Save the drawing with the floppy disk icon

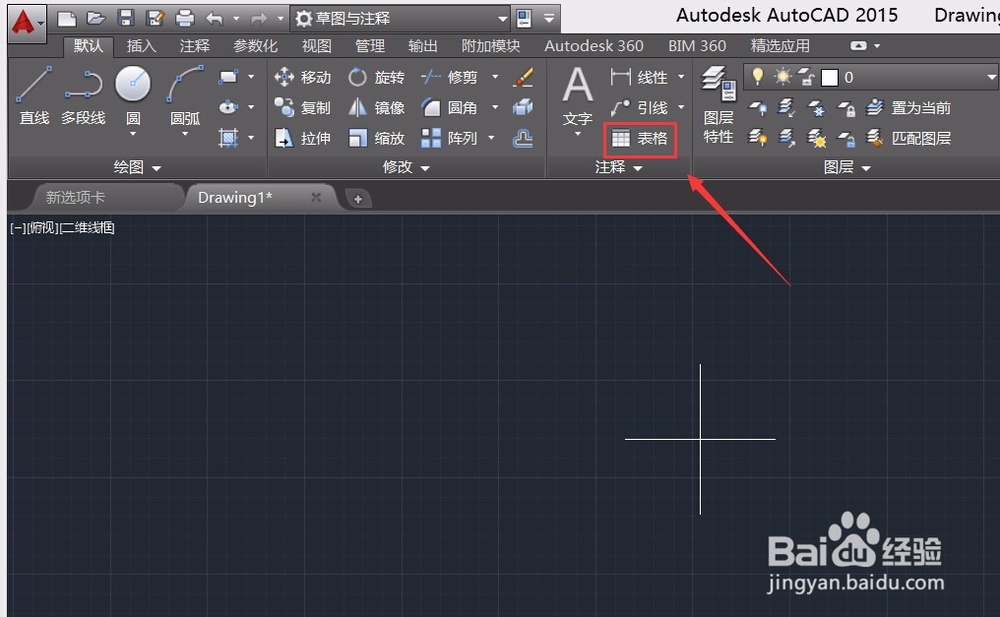pyautogui.click(x=126, y=19)
